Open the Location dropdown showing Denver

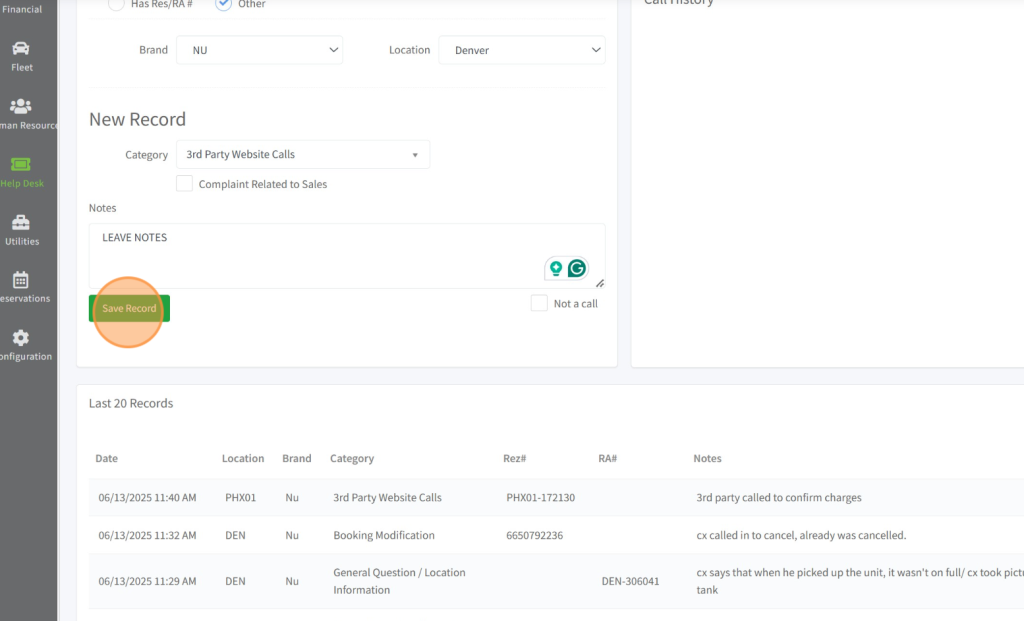522,50
